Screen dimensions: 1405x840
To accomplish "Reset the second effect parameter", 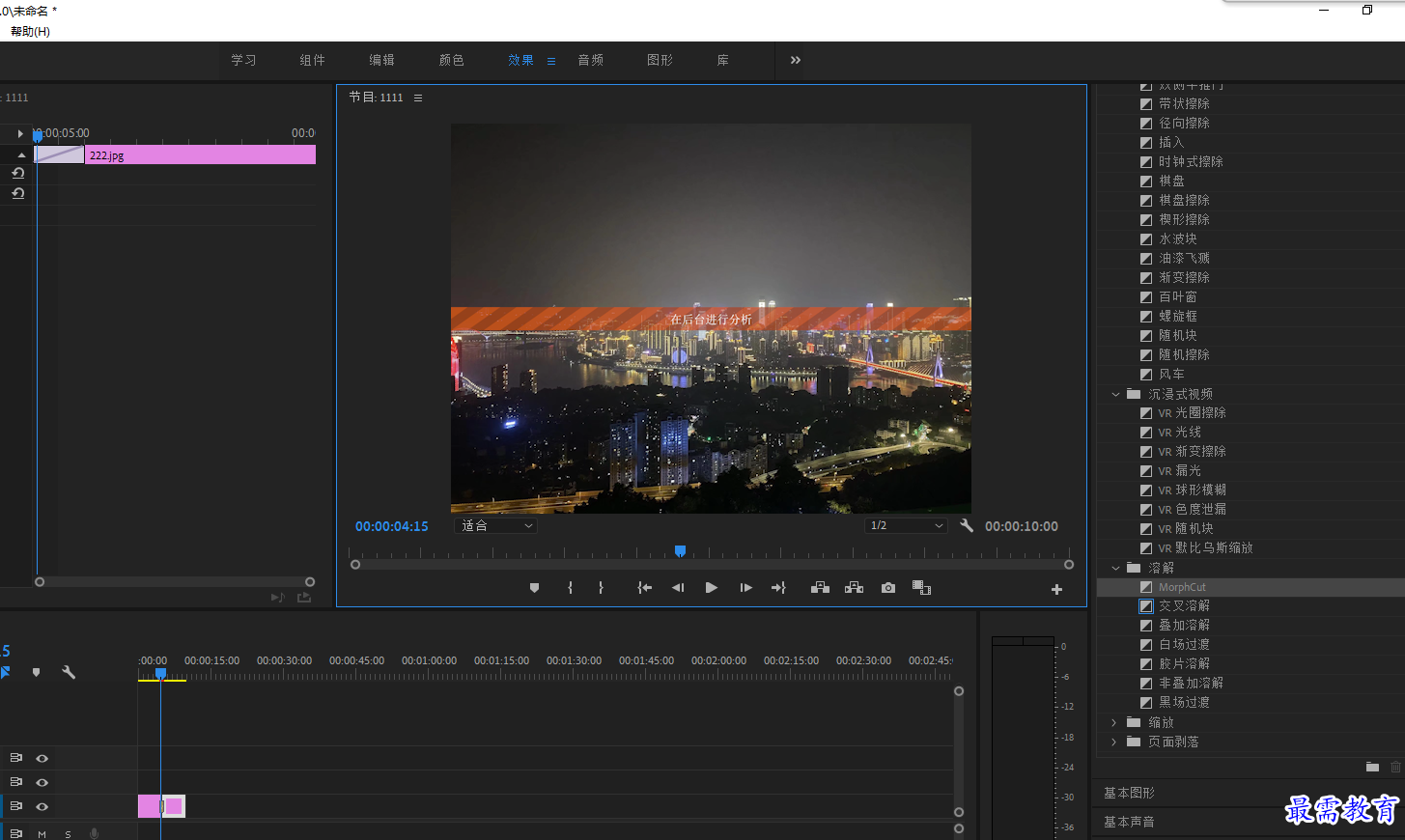I will click(17, 193).
